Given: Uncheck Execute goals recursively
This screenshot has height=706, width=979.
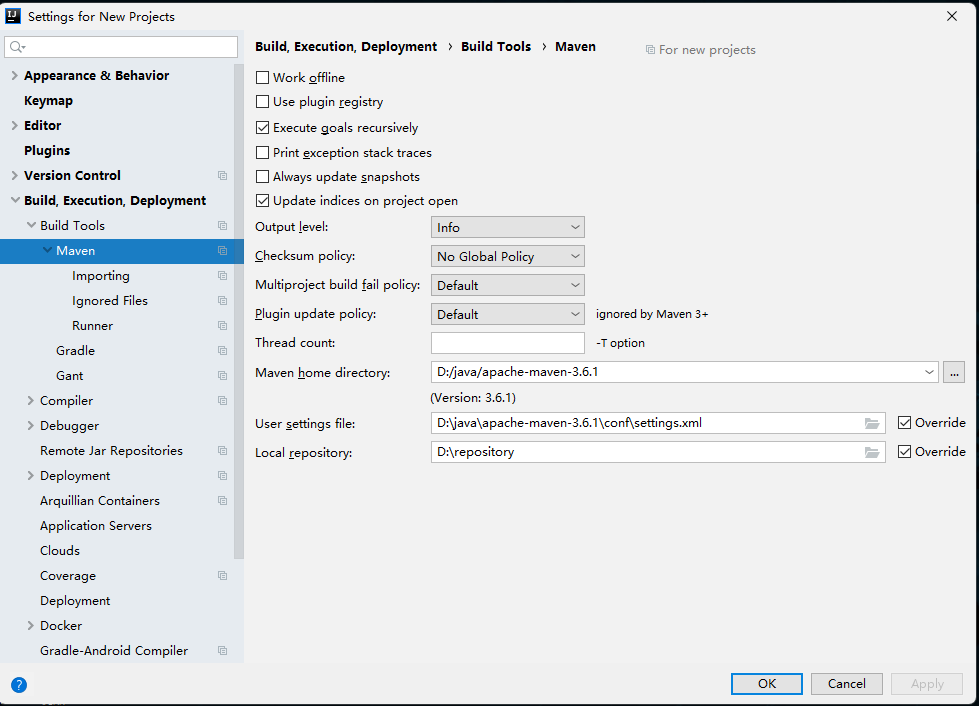Looking at the screenshot, I should [x=262, y=127].
